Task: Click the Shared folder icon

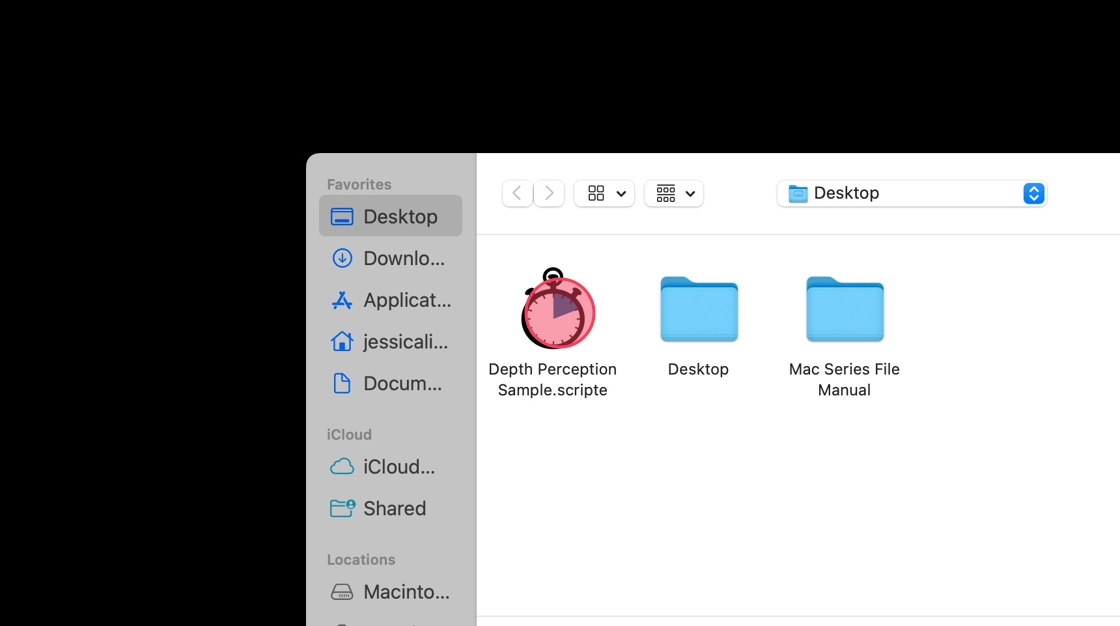Action: click(x=342, y=508)
